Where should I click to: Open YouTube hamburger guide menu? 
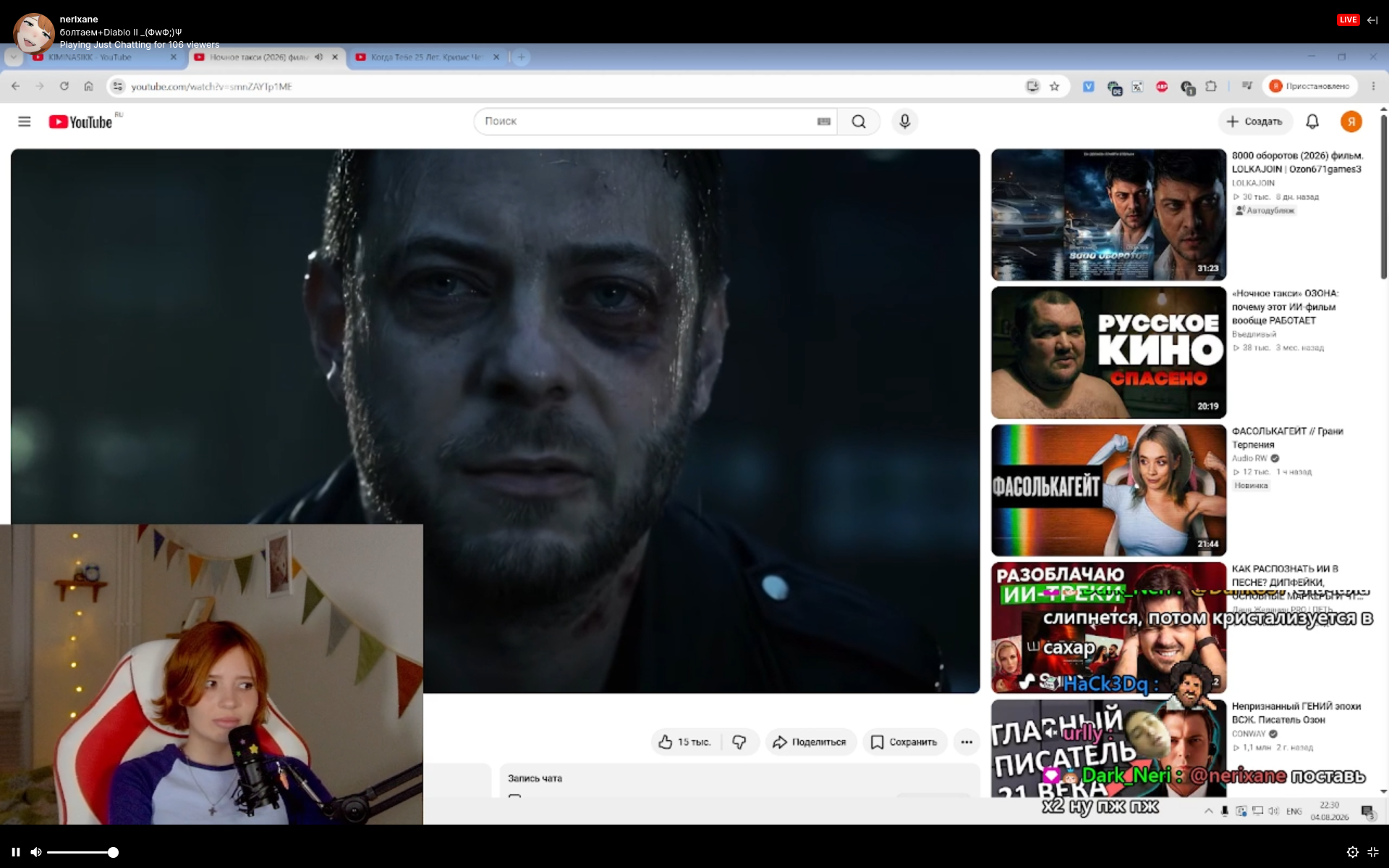(25, 122)
